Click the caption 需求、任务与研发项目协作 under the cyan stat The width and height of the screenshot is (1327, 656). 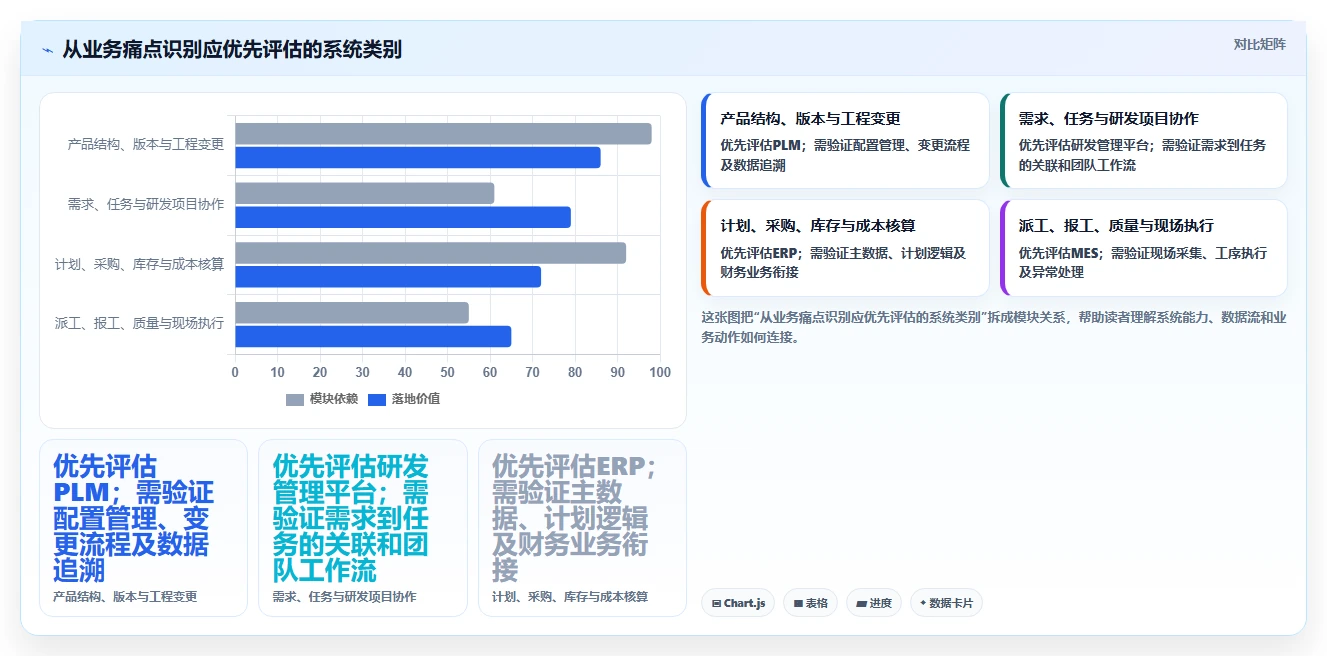pos(344,597)
